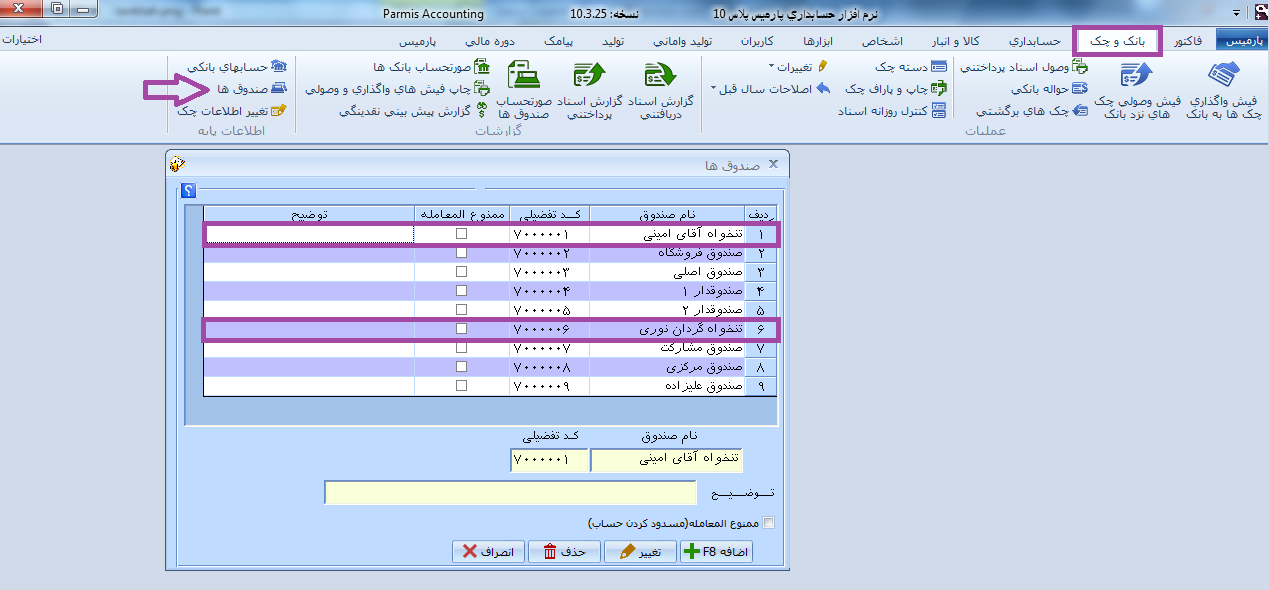
Task: Toggle ممنوع المعامله for تنخواه آقای امینی
Action: tap(461, 233)
